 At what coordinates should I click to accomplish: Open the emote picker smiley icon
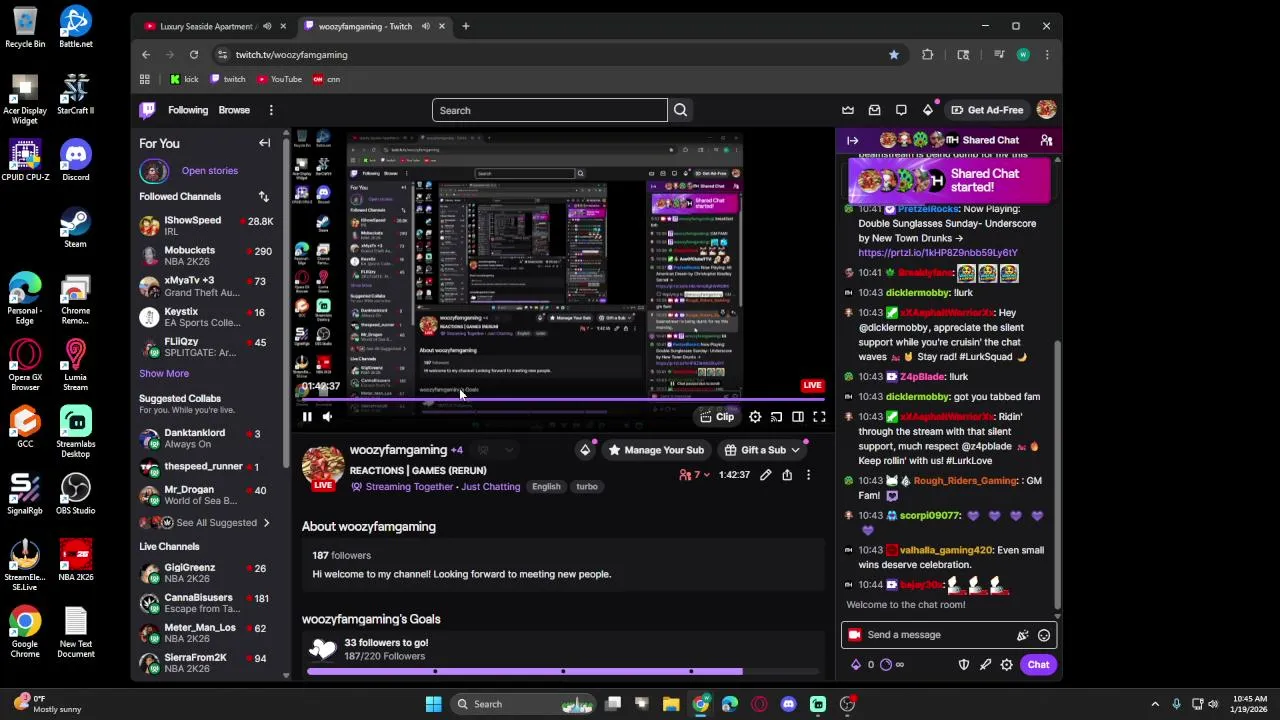1044,635
